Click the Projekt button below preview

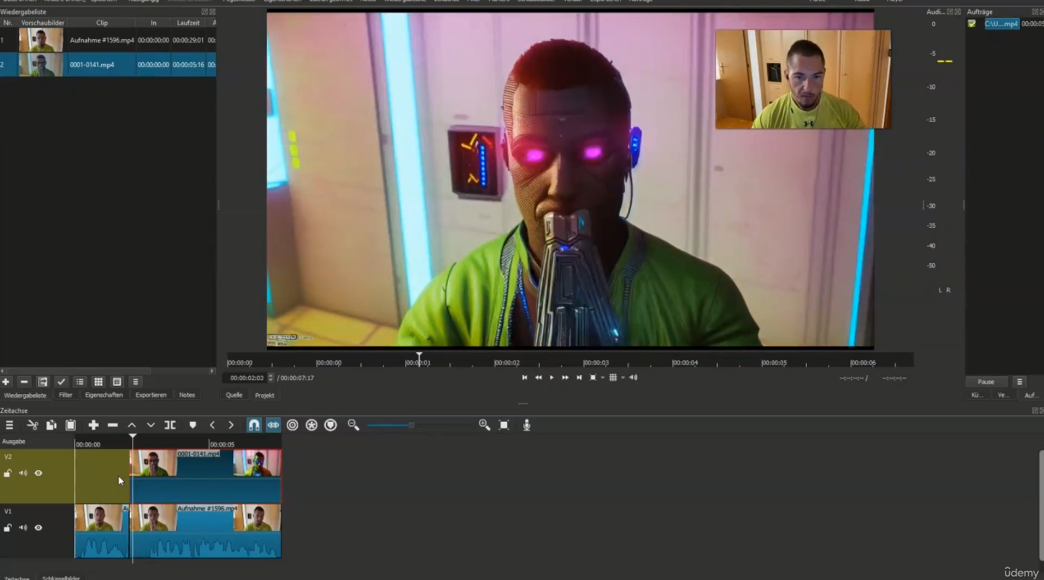pos(264,395)
